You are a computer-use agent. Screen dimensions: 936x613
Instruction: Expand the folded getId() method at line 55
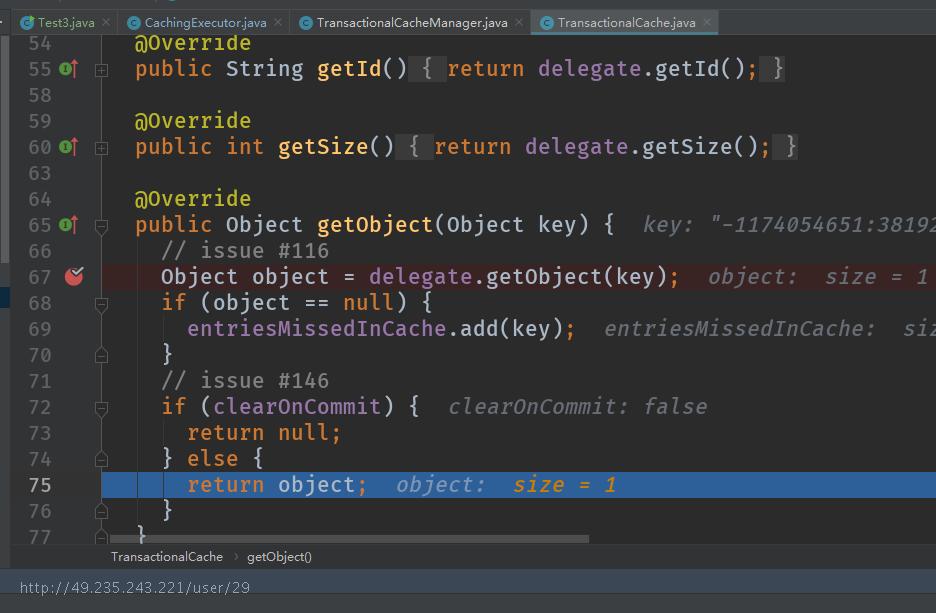coord(101,70)
